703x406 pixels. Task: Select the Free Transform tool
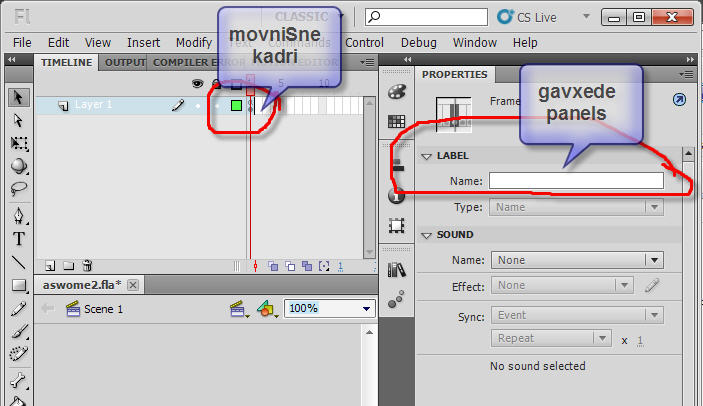coord(18,143)
